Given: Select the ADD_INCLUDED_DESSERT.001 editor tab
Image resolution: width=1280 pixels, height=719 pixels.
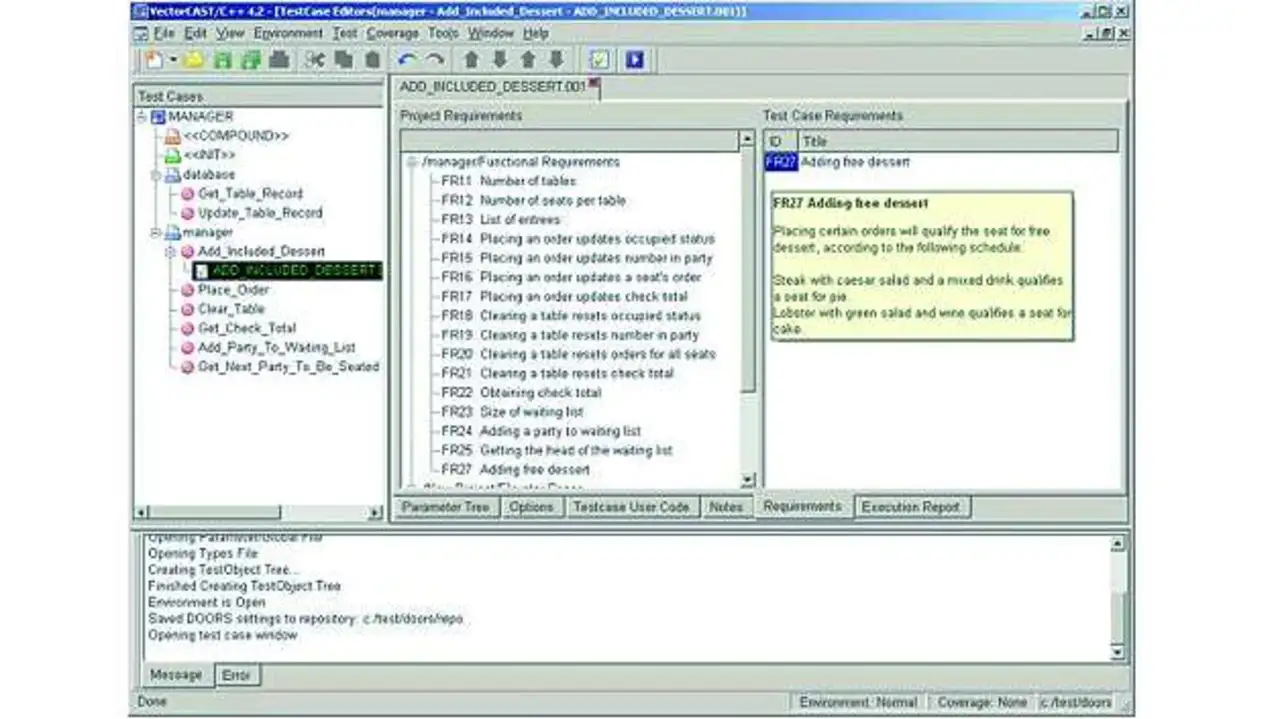Looking at the screenshot, I should click(496, 87).
